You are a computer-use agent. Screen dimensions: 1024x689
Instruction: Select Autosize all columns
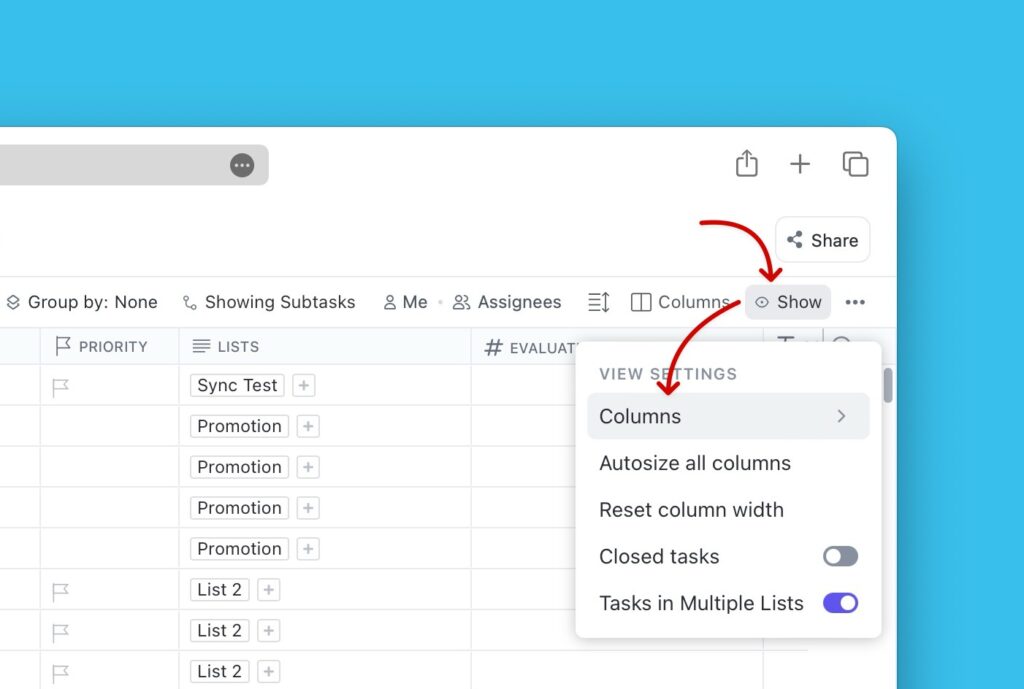coord(695,463)
